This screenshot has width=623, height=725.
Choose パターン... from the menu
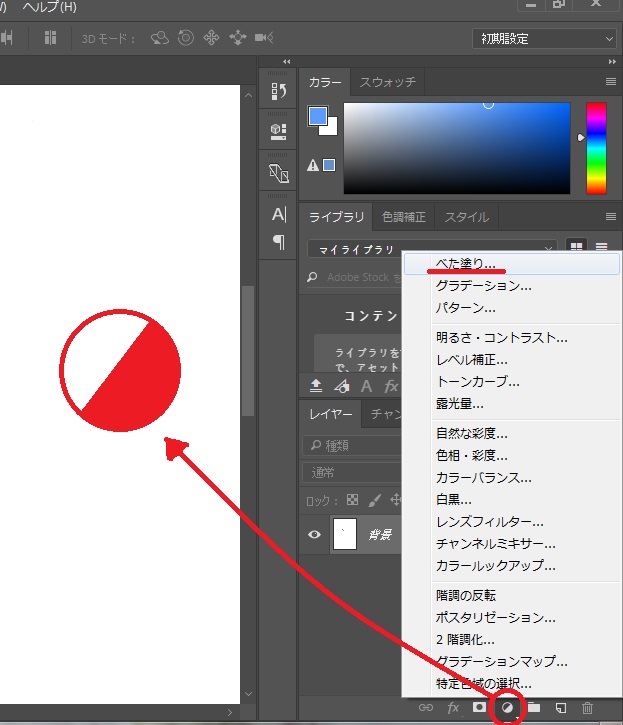(512, 308)
